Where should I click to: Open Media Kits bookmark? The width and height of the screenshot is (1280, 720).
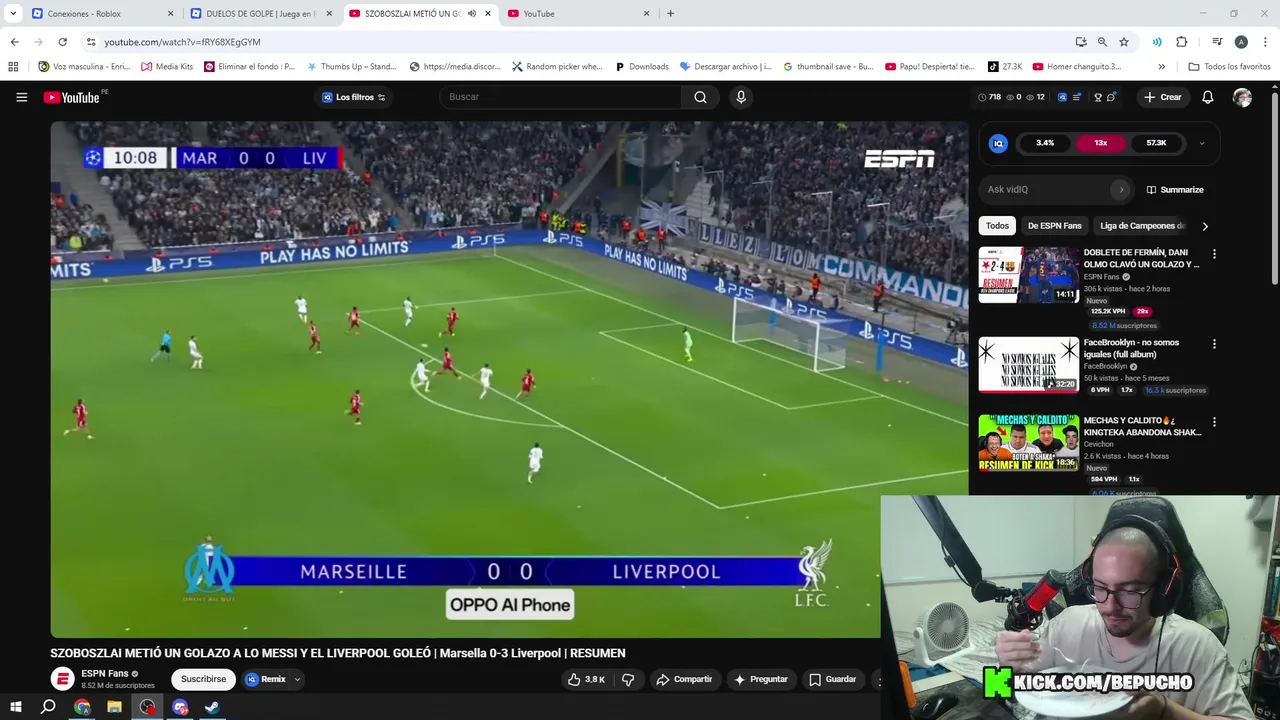(167, 67)
